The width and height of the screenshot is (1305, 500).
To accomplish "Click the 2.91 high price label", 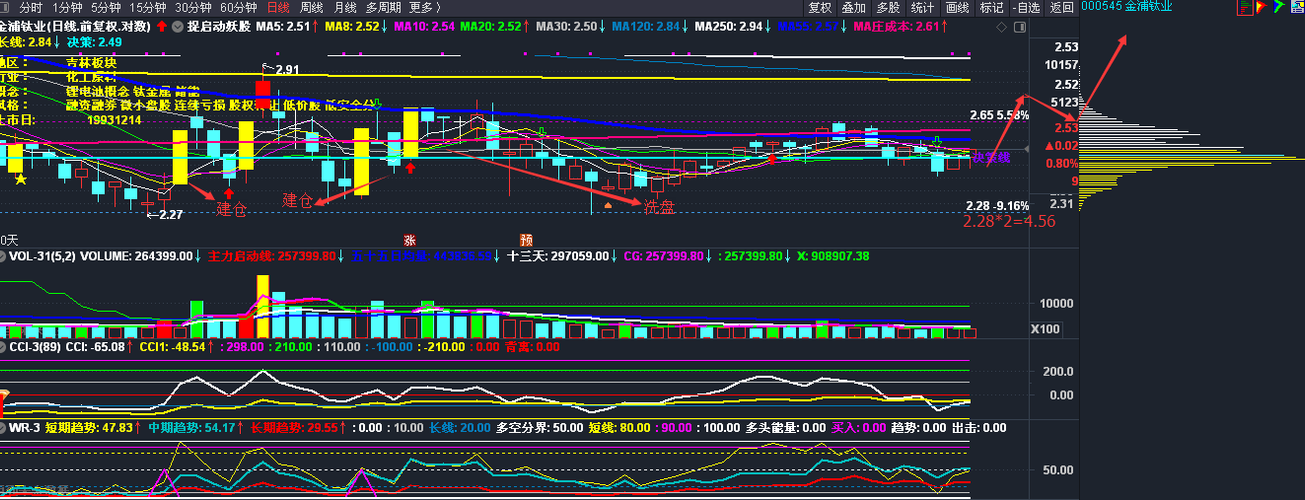I will [x=287, y=70].
